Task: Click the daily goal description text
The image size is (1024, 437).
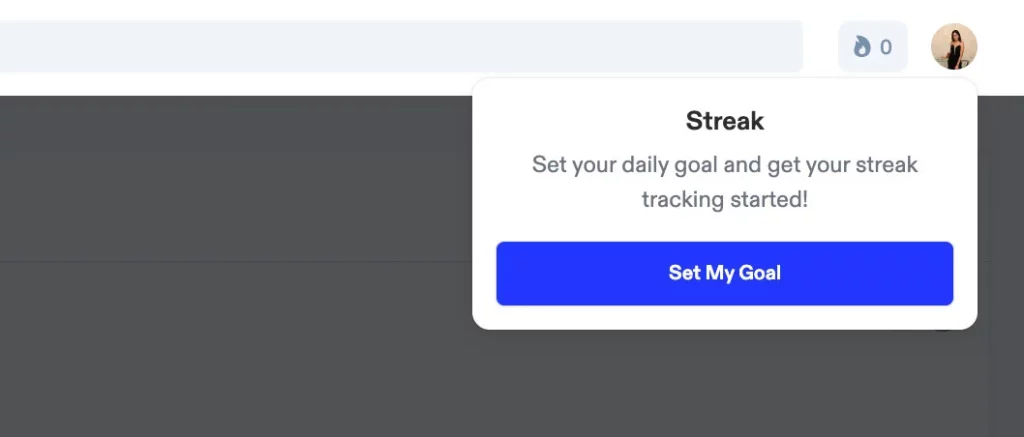Action: (x=724, y=181)
